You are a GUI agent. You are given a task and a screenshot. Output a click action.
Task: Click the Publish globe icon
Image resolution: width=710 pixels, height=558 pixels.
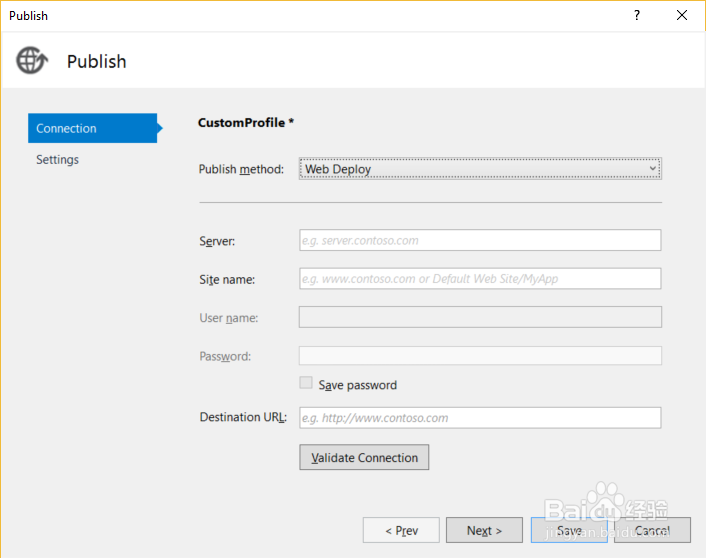(x=32, y=60)
